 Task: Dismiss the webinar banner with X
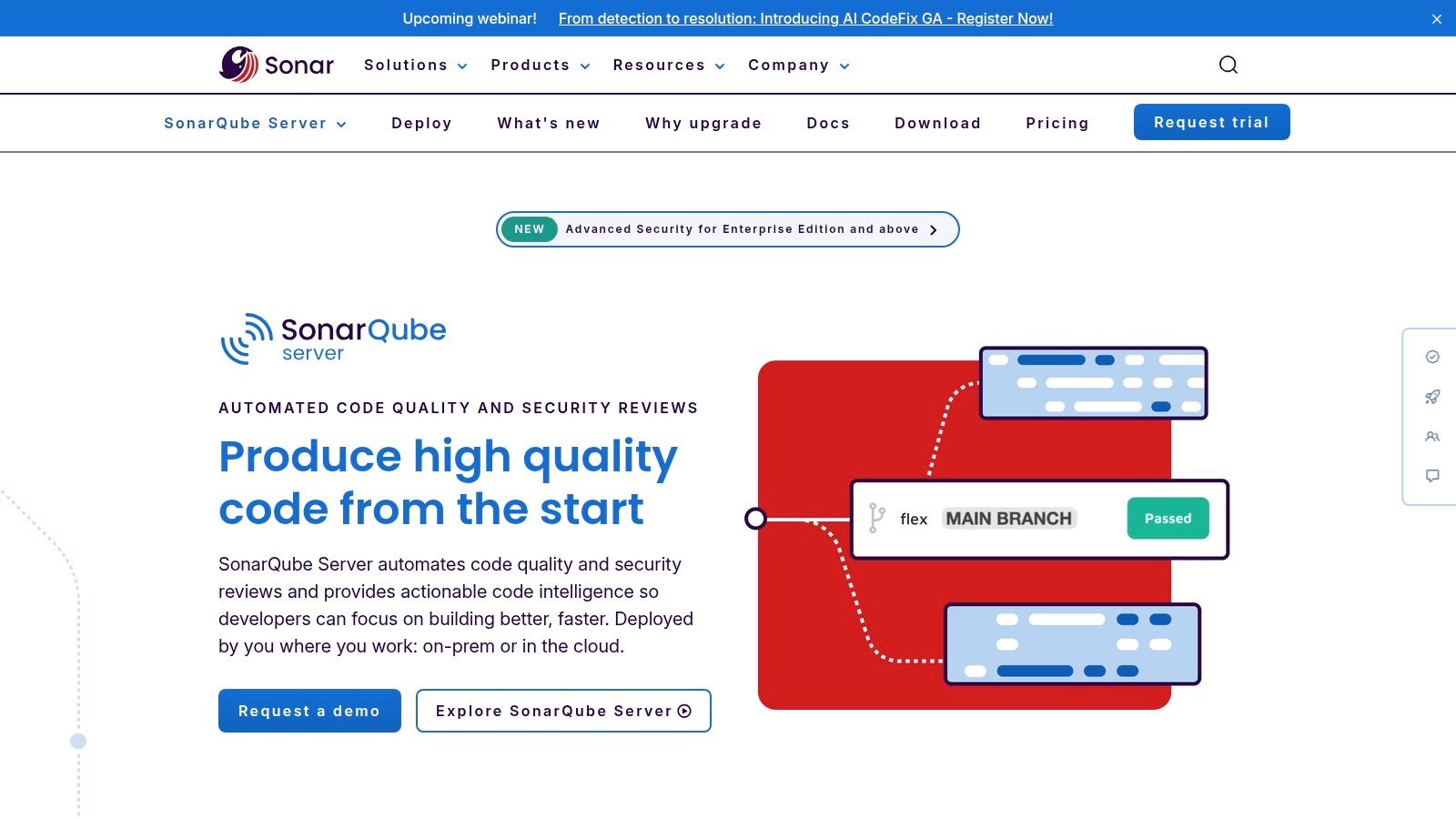[x=1437, y=19]
